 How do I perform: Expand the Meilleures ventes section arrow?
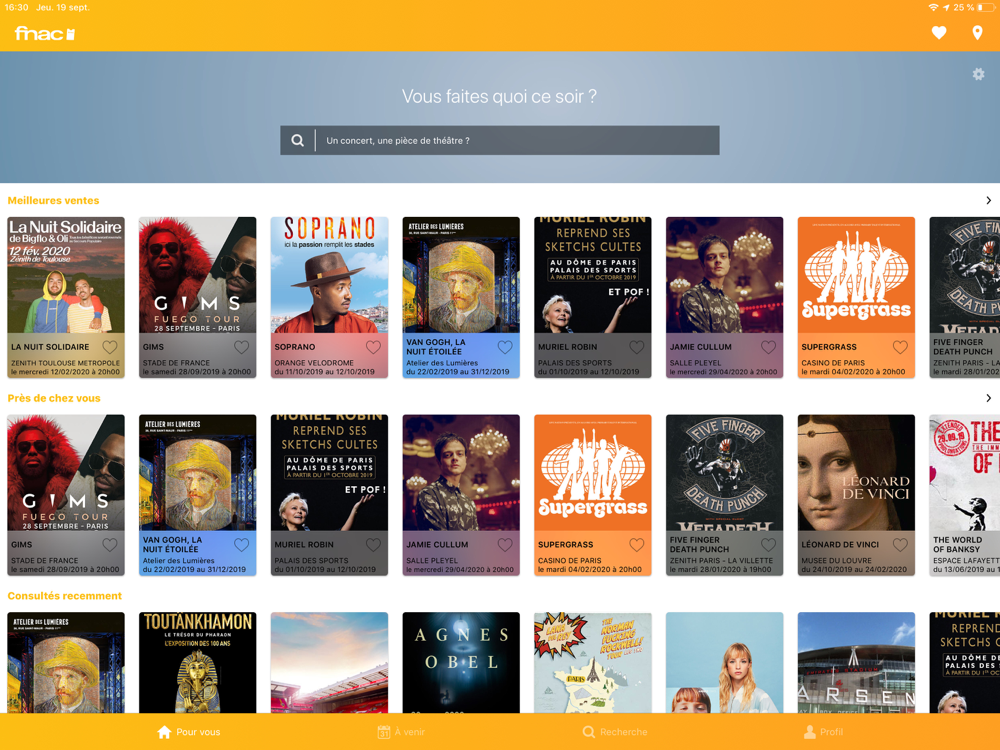click(989, 200)
